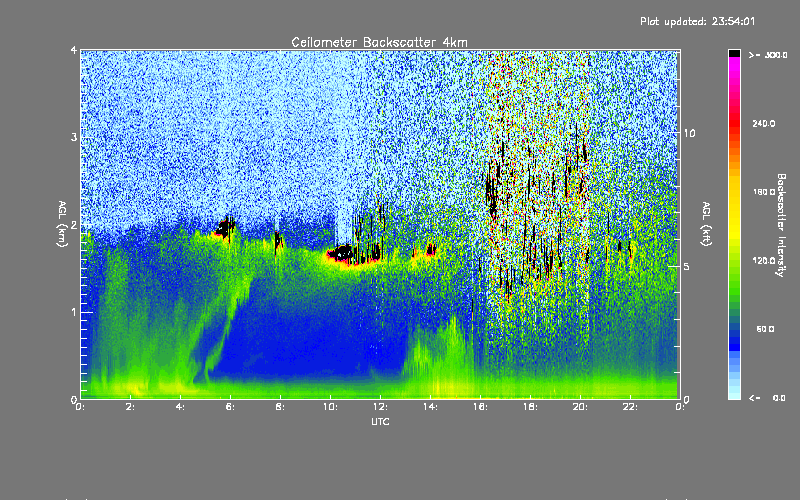800x500 pixels.
Task: Click the '1' tick on km axis
Action: pyautogui.click(x=74, y=312)
